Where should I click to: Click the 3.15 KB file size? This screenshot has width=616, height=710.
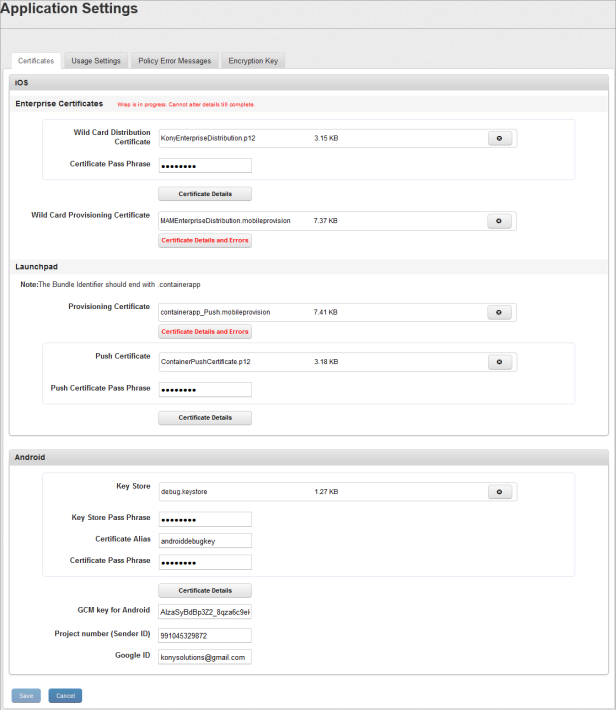coord(326,139)
